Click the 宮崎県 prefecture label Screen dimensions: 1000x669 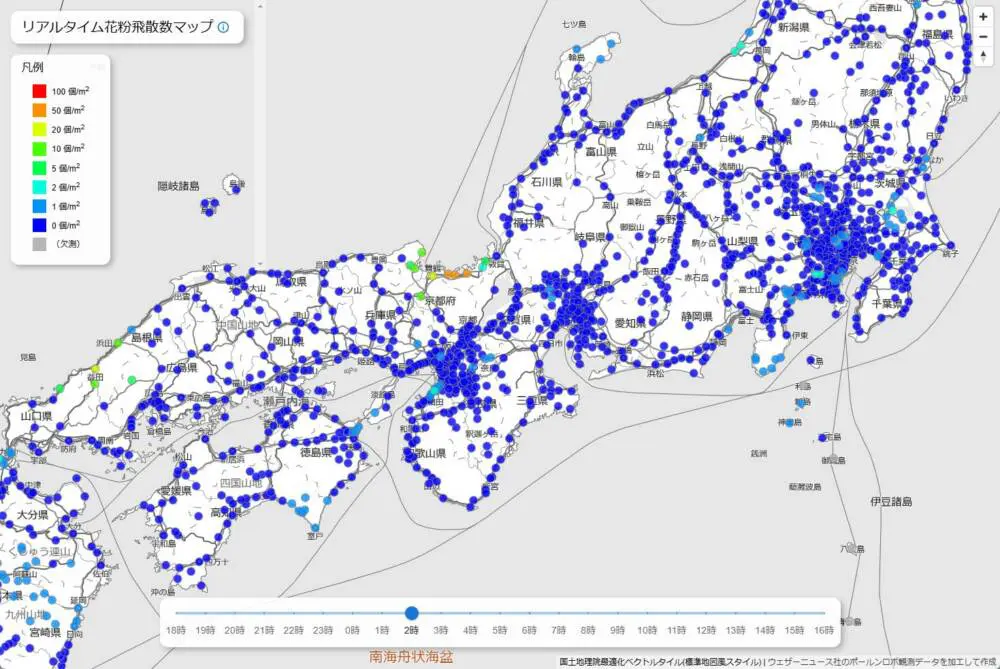[x=45, y=632]
